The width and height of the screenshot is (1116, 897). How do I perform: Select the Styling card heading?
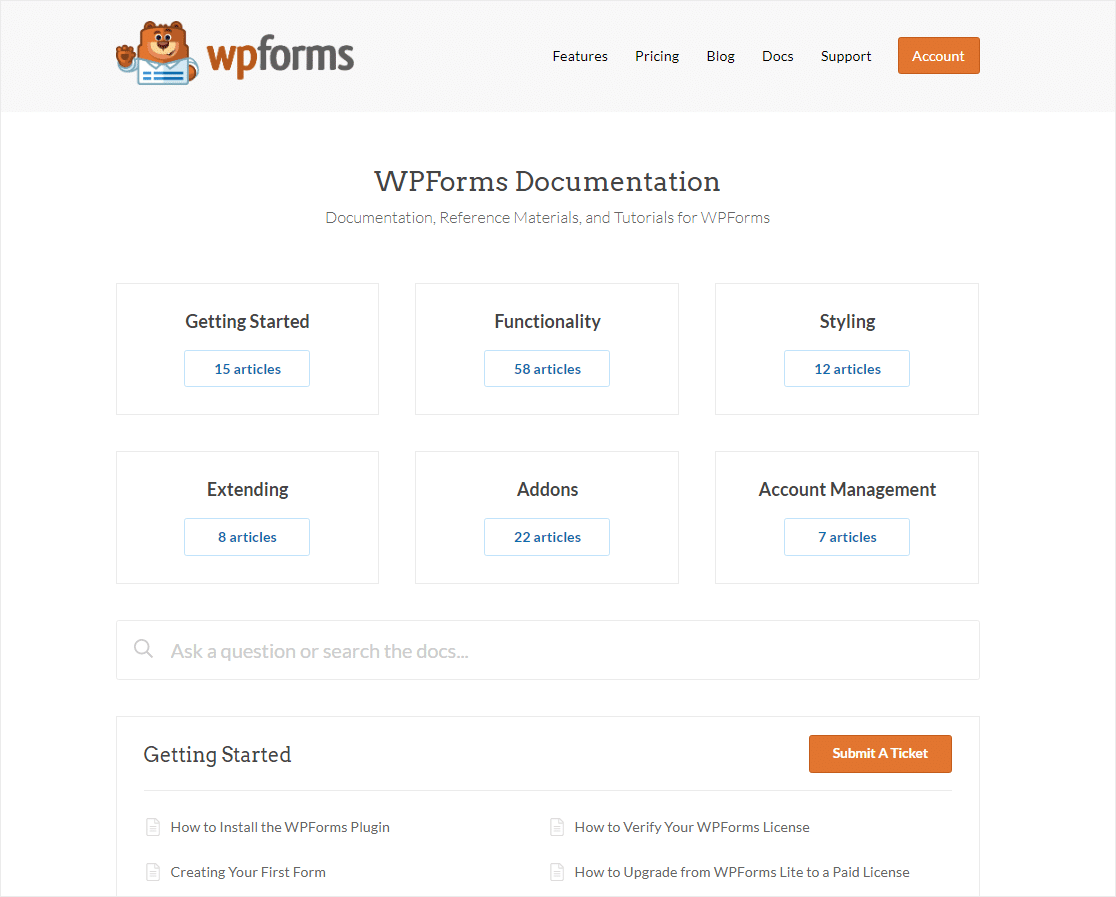[x=847, y=322]
